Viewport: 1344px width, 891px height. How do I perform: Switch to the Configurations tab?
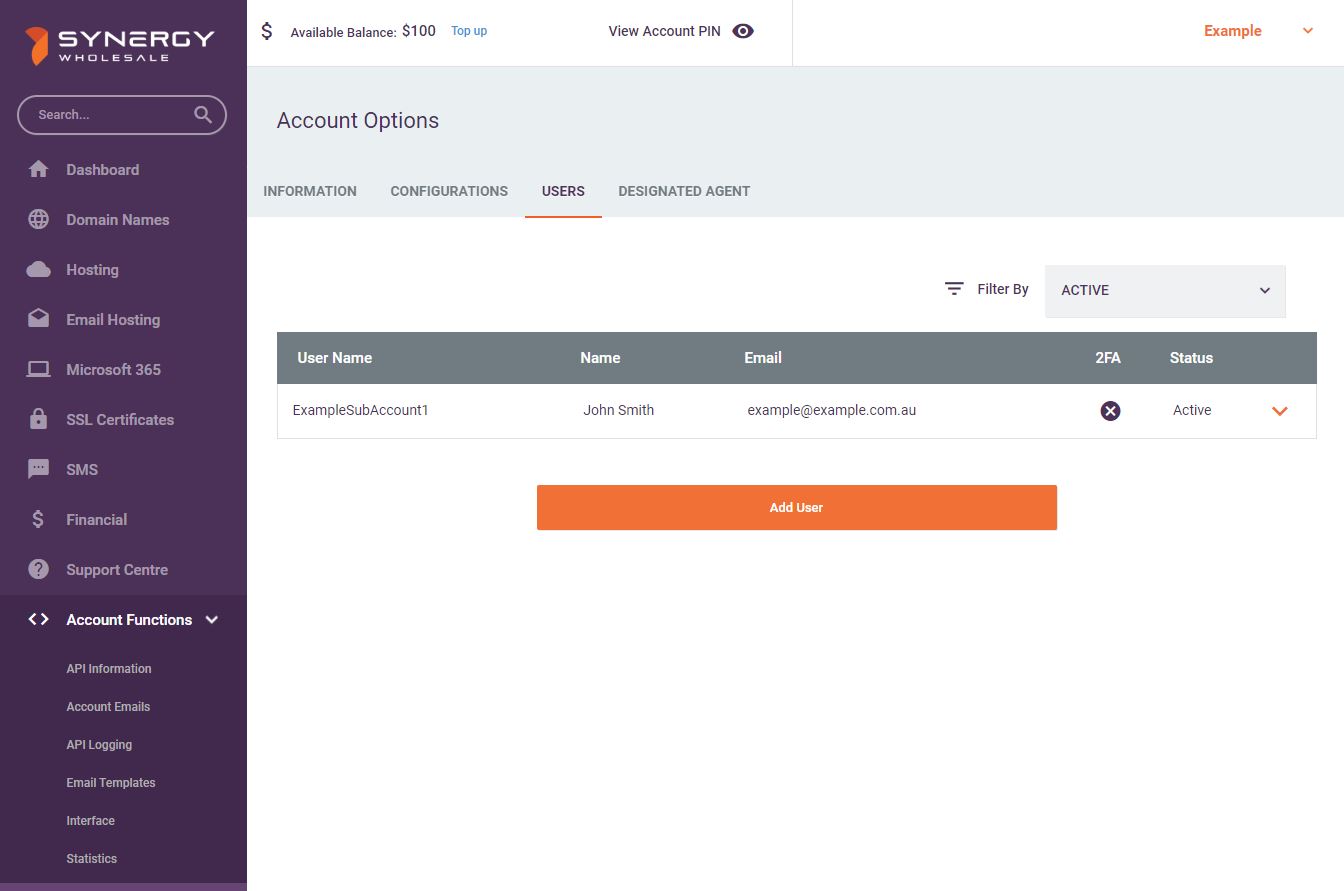(449, 191)
